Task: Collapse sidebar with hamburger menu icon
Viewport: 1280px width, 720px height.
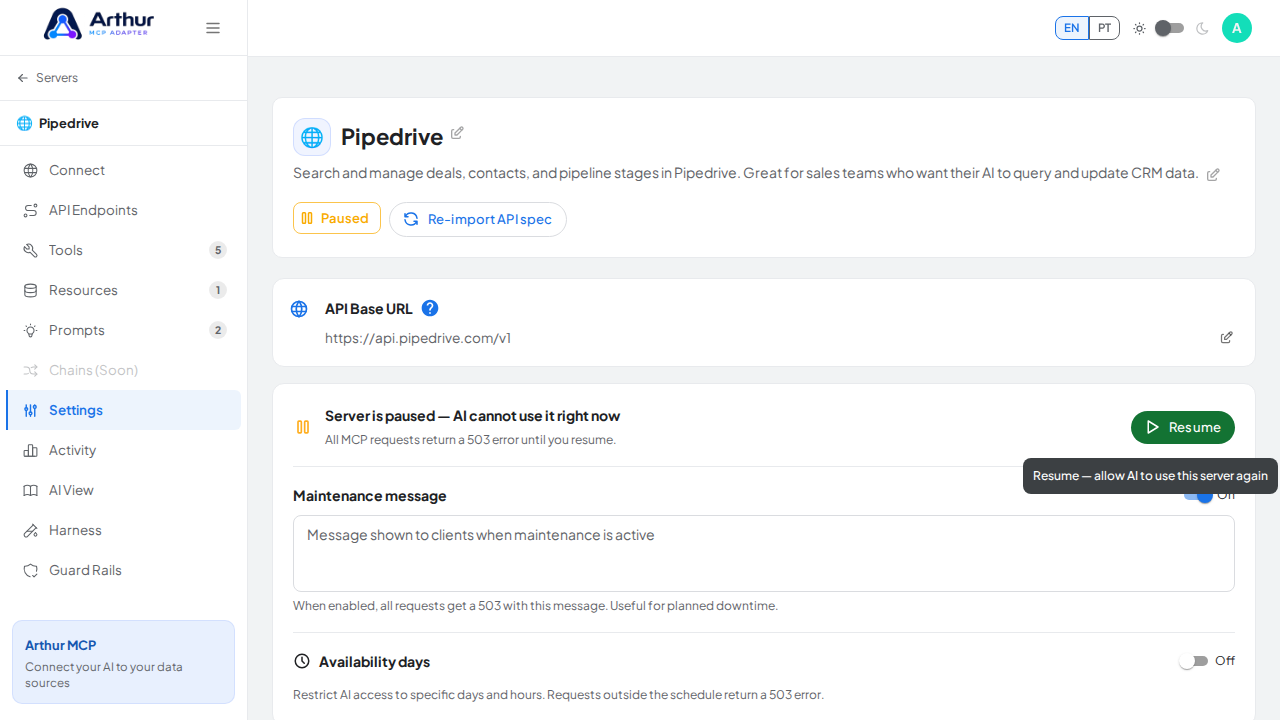Action: [213, 28]
